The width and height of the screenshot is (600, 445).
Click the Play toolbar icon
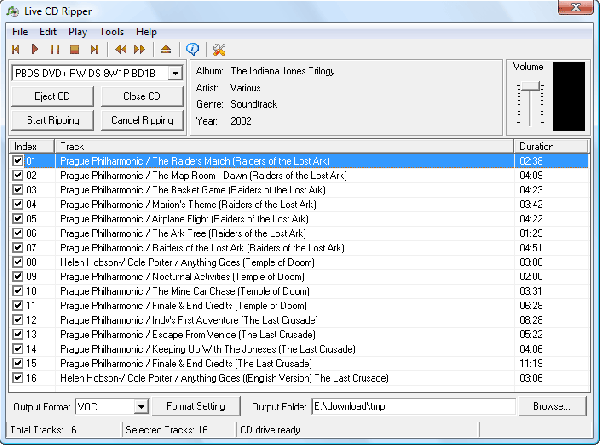pos(35,49)
